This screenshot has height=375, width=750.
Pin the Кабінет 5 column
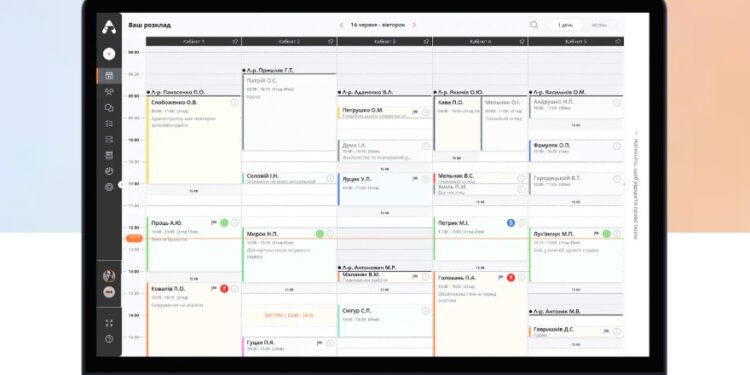[618, 42]
